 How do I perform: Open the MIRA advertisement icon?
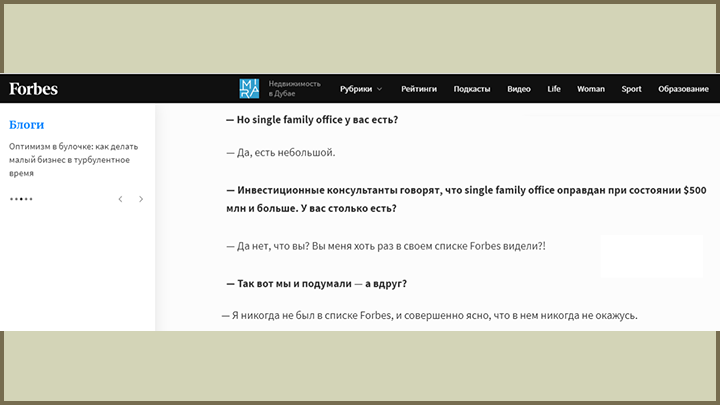point(249,89)
